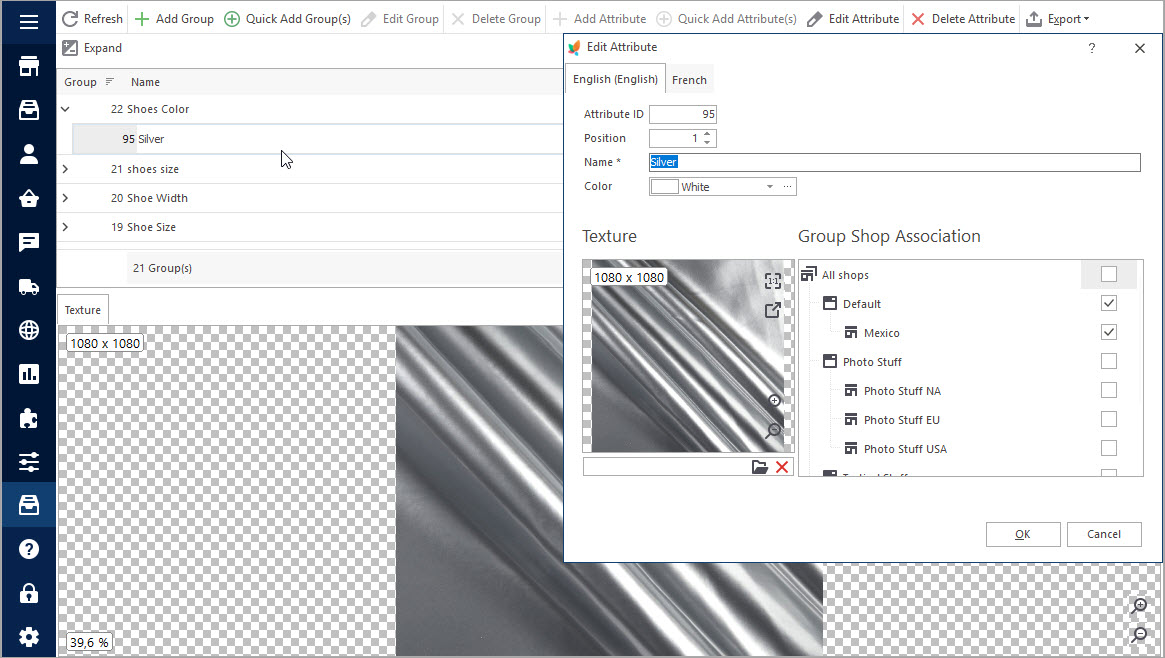Viewport: 1165px width, 658px height.
Task: Remove texture with the red X icon
Action: point(782,467)
